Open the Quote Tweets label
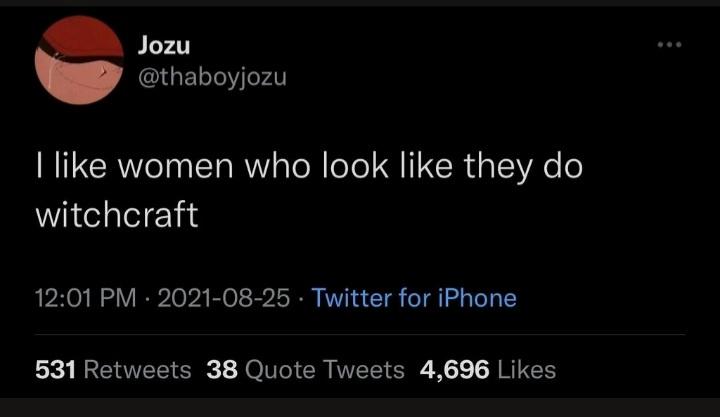 coord(324,370)
